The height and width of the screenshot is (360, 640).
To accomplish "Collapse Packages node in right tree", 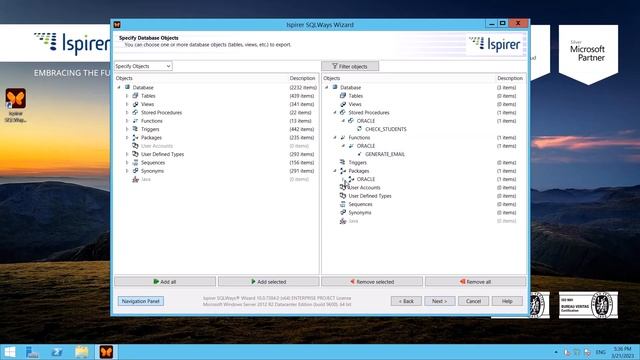I will pos(335,171).
